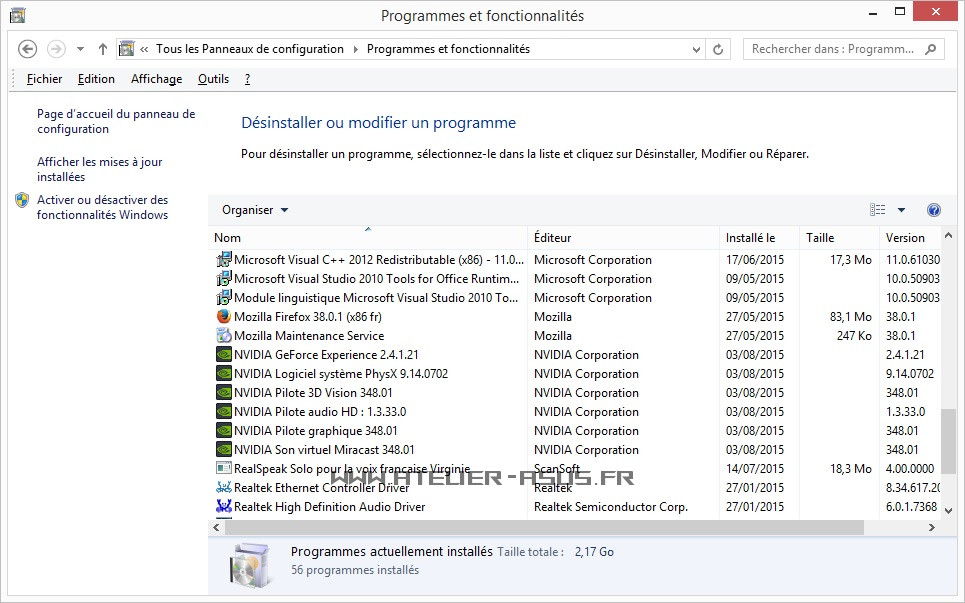Viewport: 965px width, 603px height.
Task: Click in the Rechercher search field
Action: [x=830, y=49]
